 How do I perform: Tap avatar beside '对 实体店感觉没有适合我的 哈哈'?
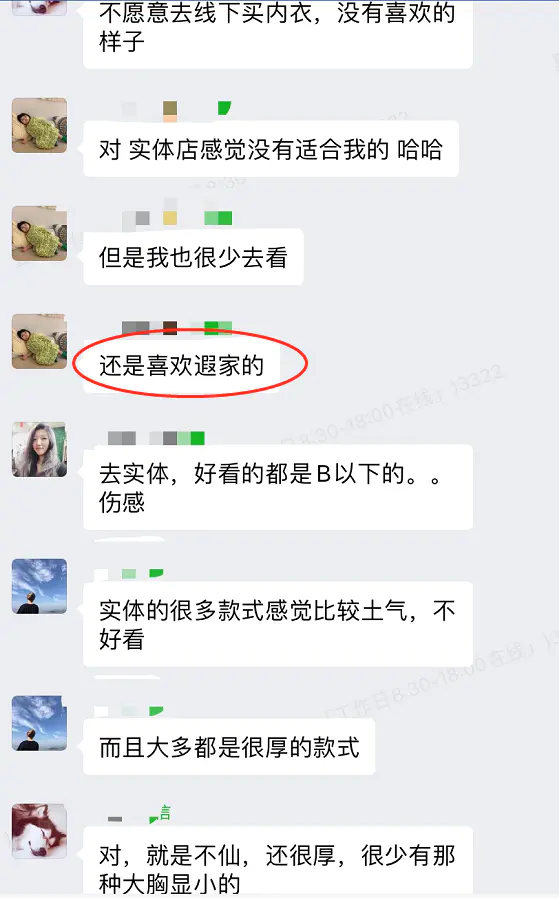point(40,125)
